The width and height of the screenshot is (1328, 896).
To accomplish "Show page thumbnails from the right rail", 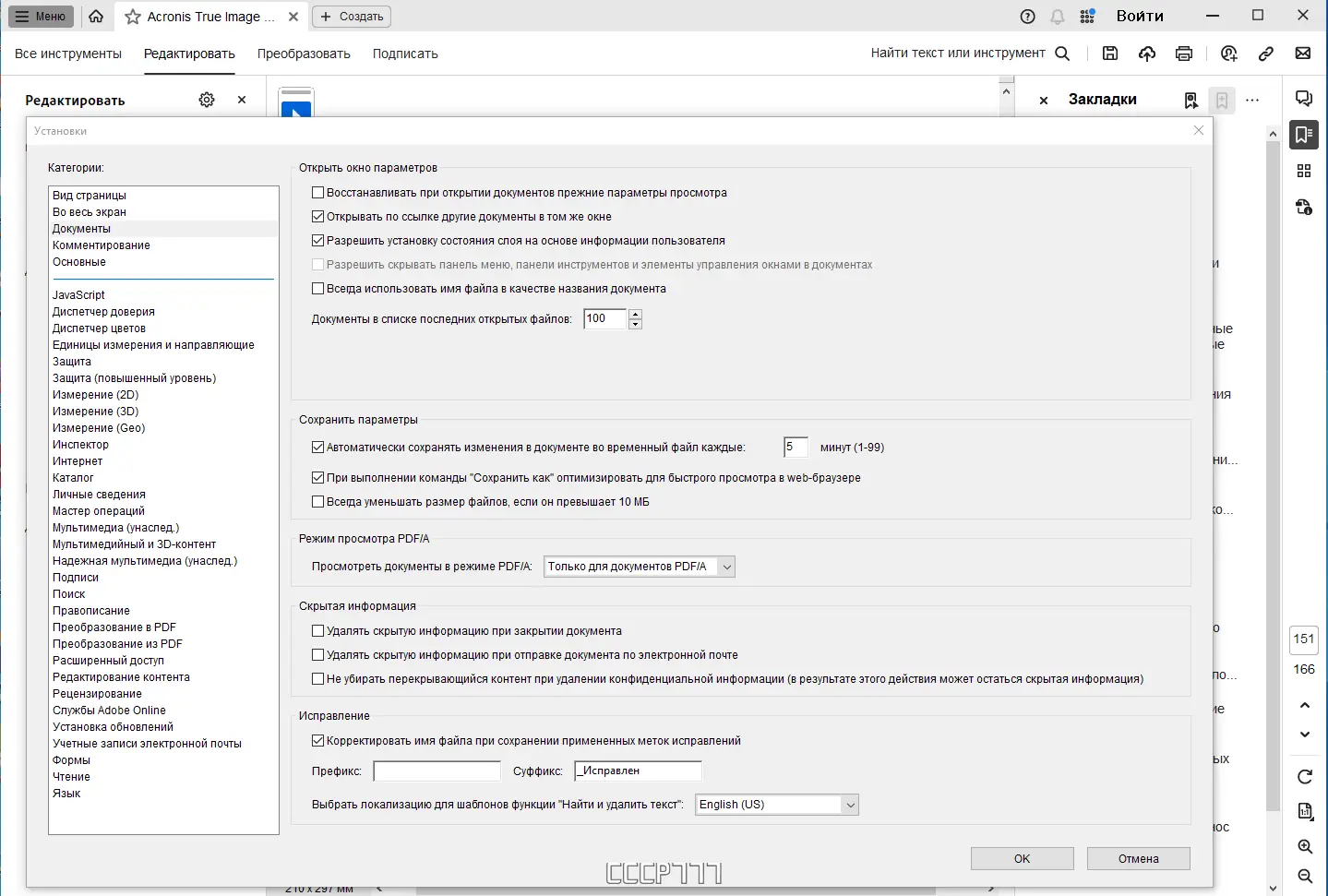I will 1304,171.
